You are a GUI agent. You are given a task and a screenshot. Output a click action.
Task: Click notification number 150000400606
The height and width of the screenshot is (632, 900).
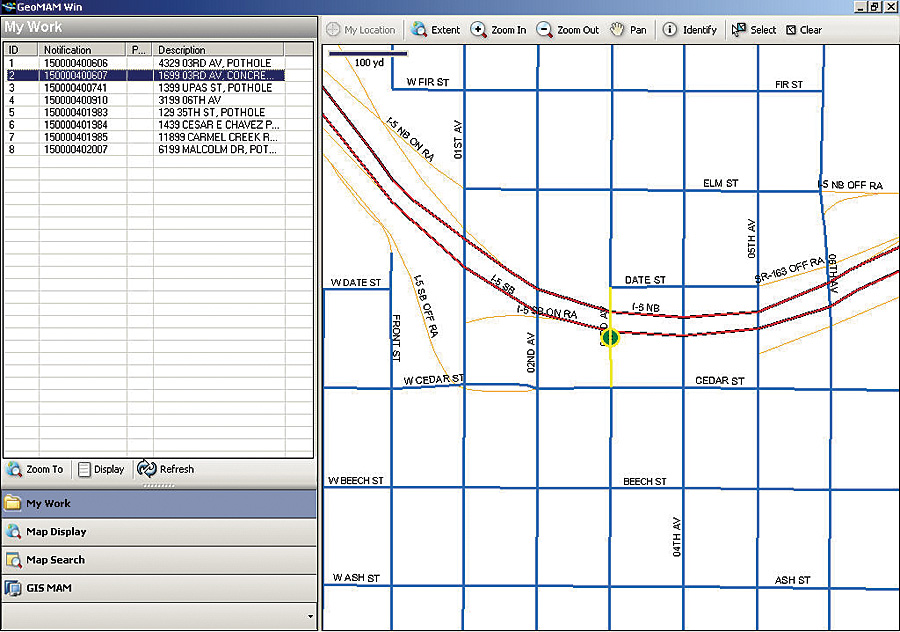click(x=76, y=63)
